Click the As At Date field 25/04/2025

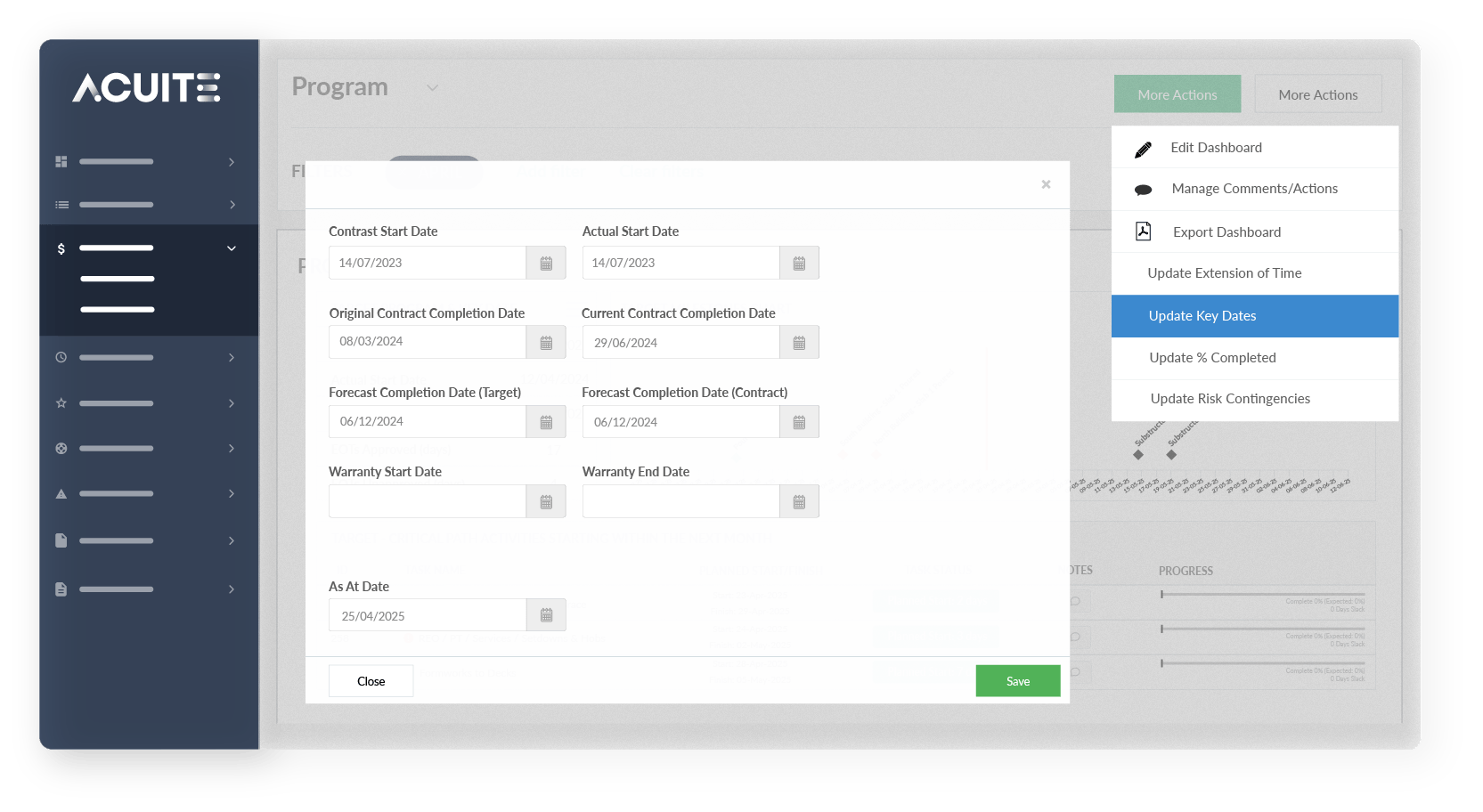click(x=428, y=615)
